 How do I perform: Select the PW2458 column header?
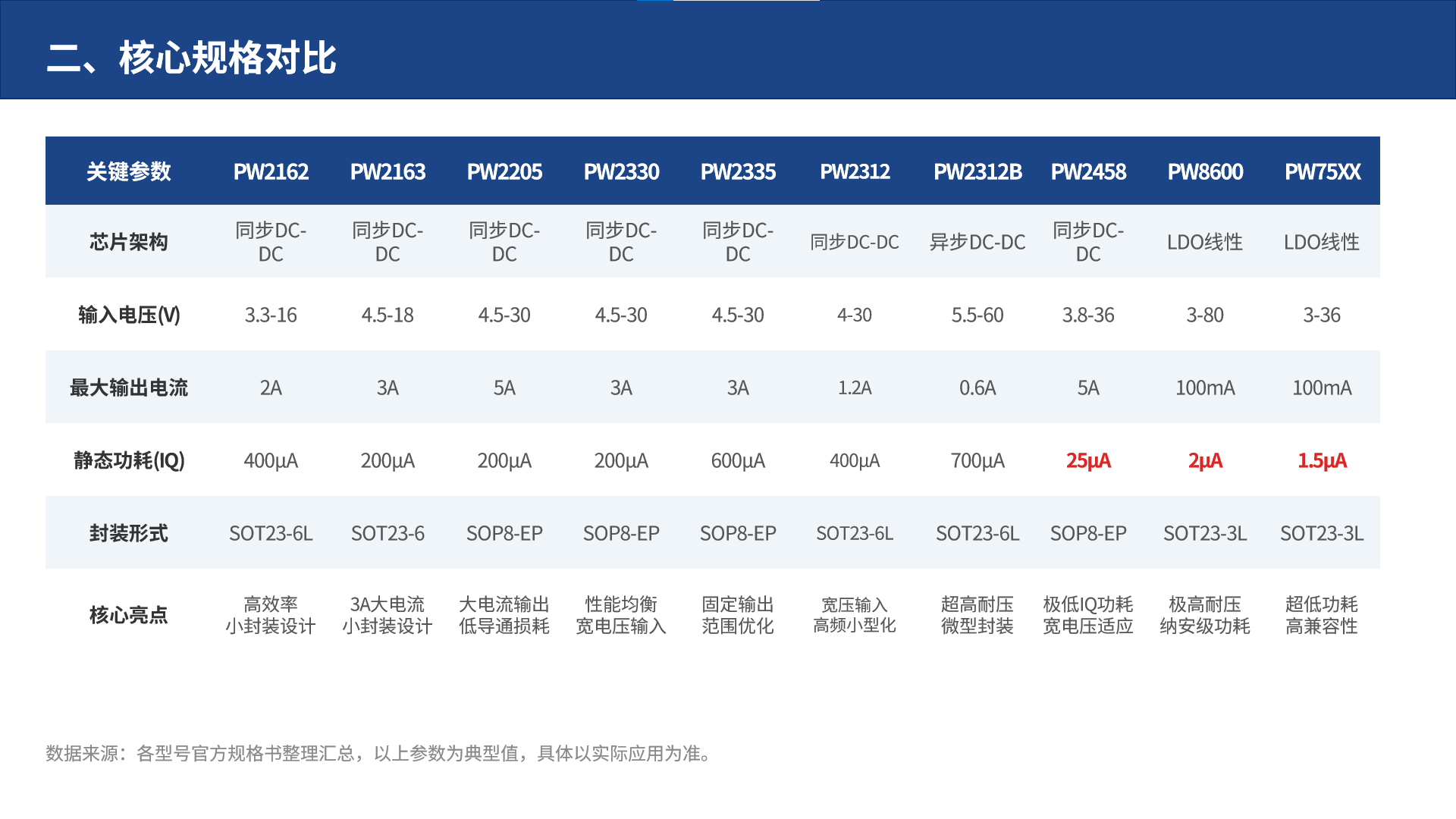[x=1088, y=171]
